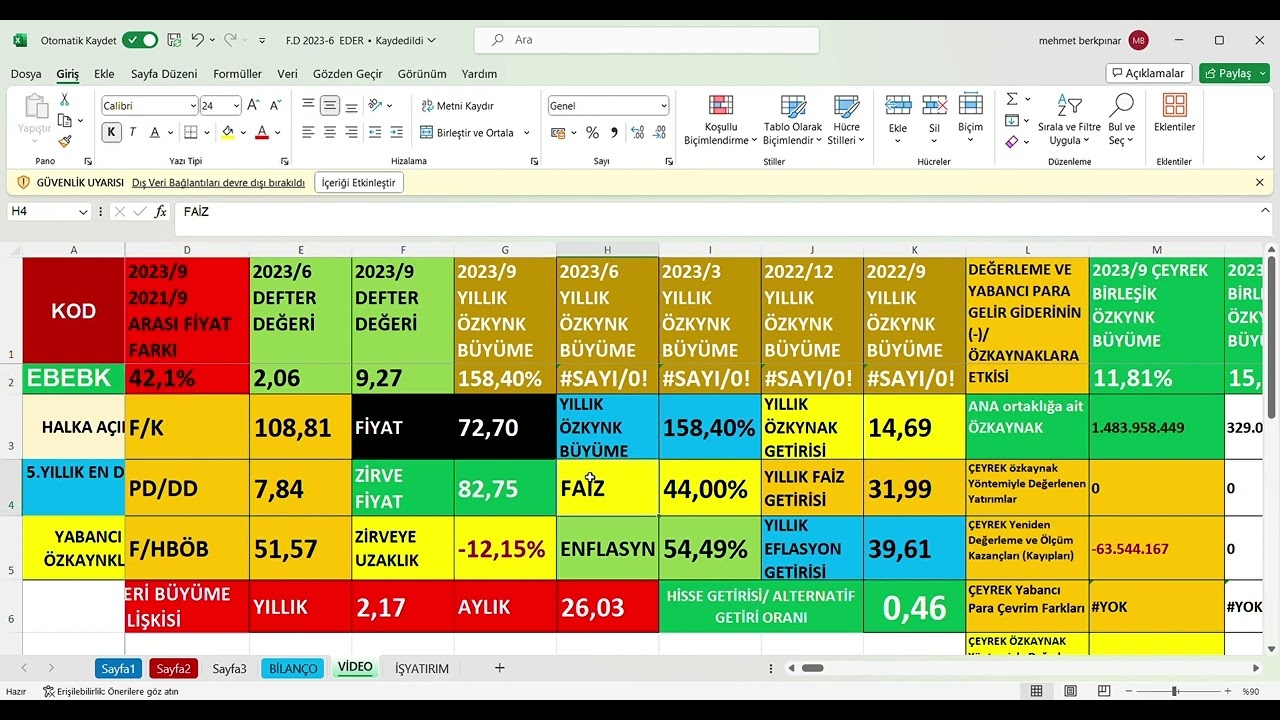Image resolution: width=1280 pixels, height=720 pixels.
Task: Click the decrease indent icon
Action: pos(375,132)
